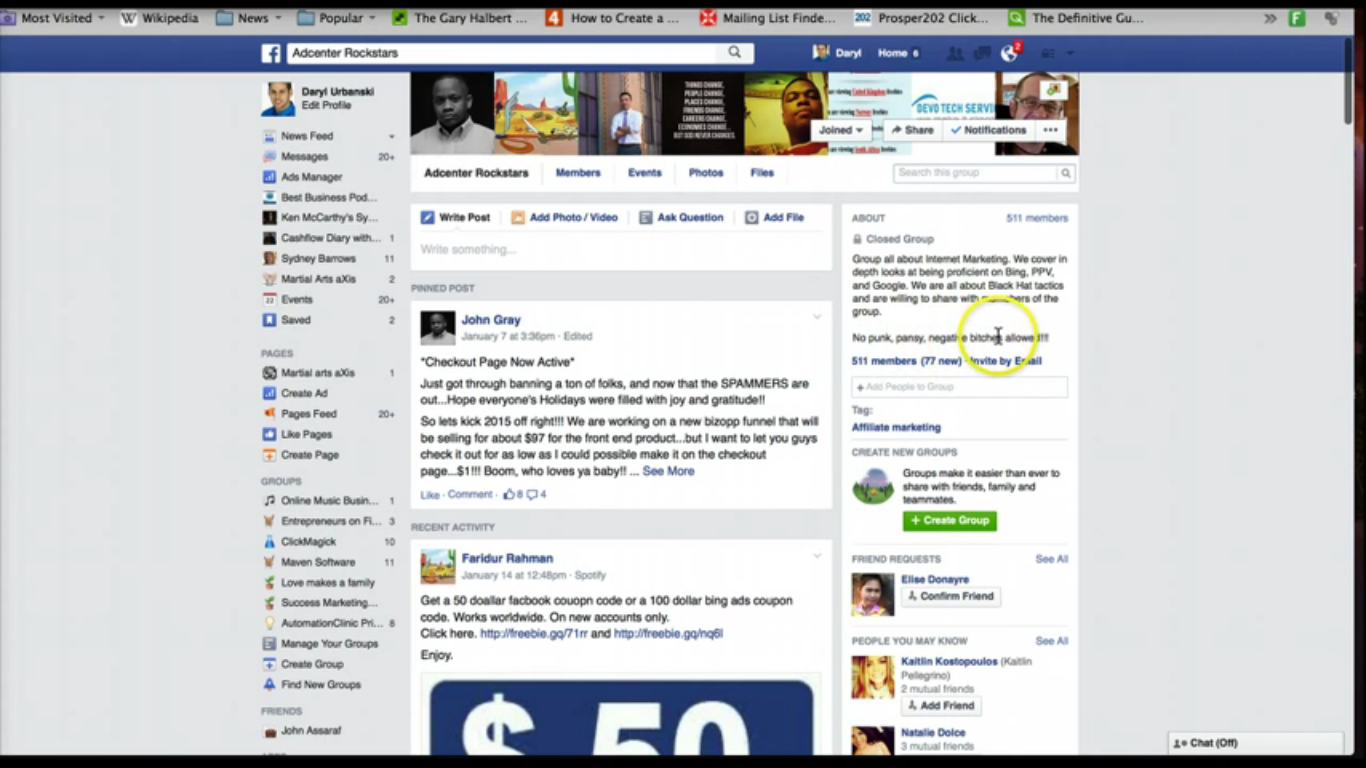Open privacy shortcuts lock icon

click(1048, 54)
